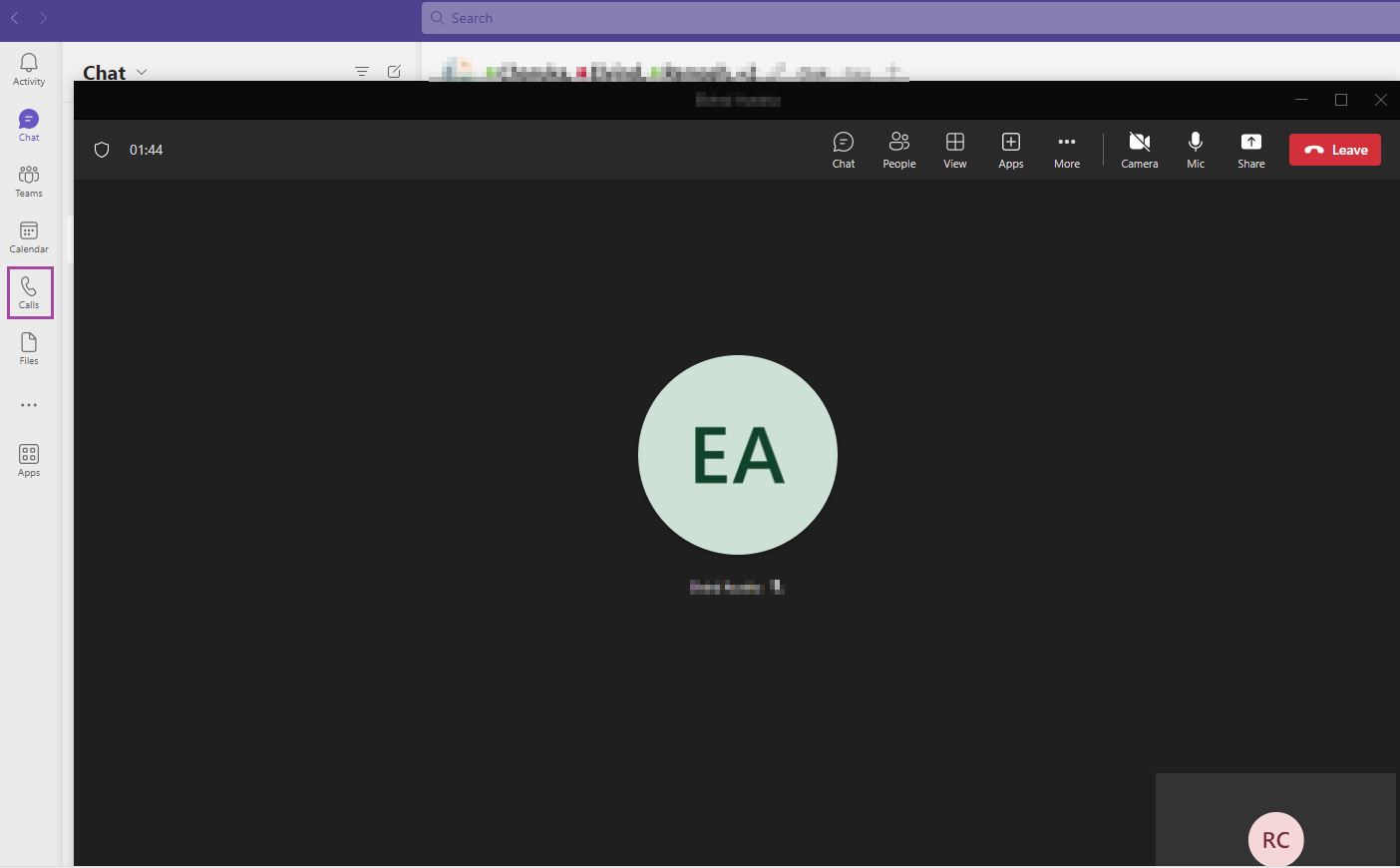
Task: Maximize the call window
Action: pyautogui.click(x=1341, y=100)
